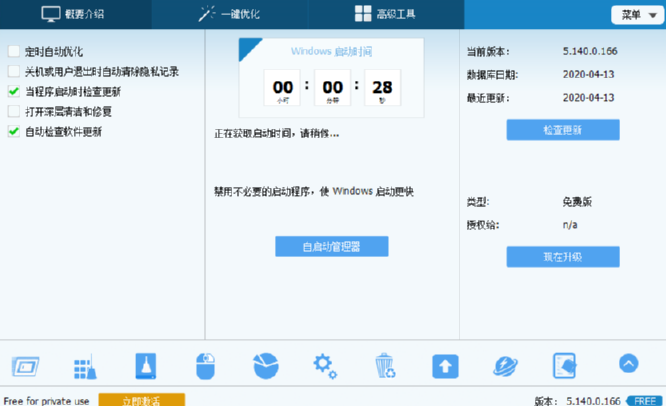
Task: Open the upward arrow updater icon
Action: point(445,366)
